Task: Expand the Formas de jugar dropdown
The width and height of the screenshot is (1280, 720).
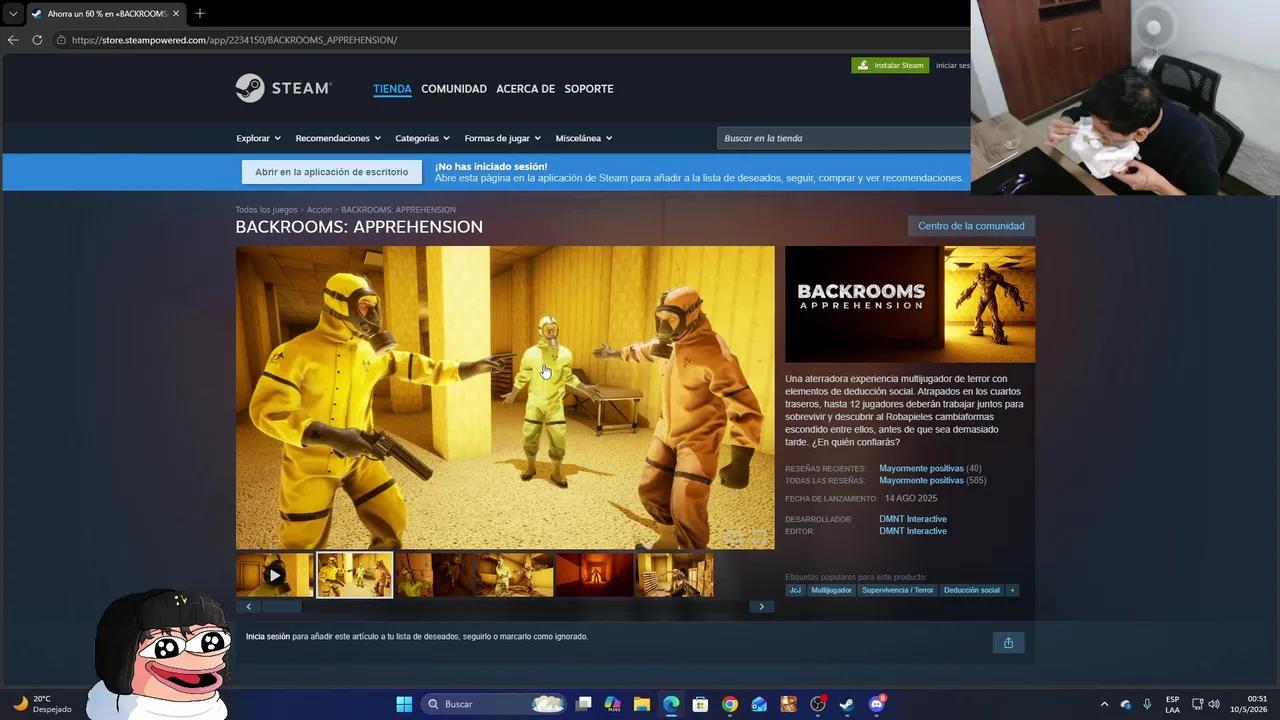Action: 502,138
